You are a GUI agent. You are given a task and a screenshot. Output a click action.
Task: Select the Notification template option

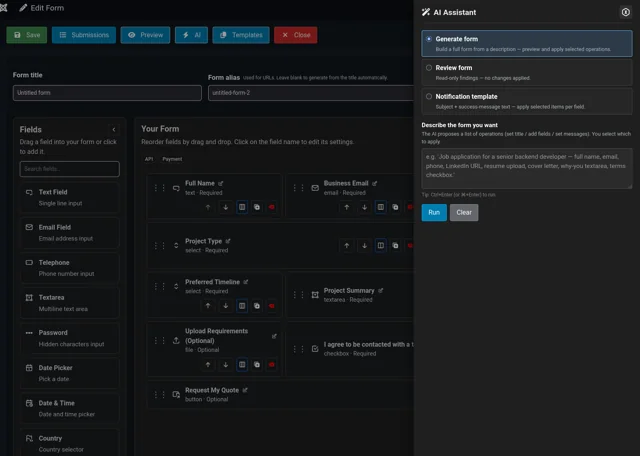click(x=527, y=101)
